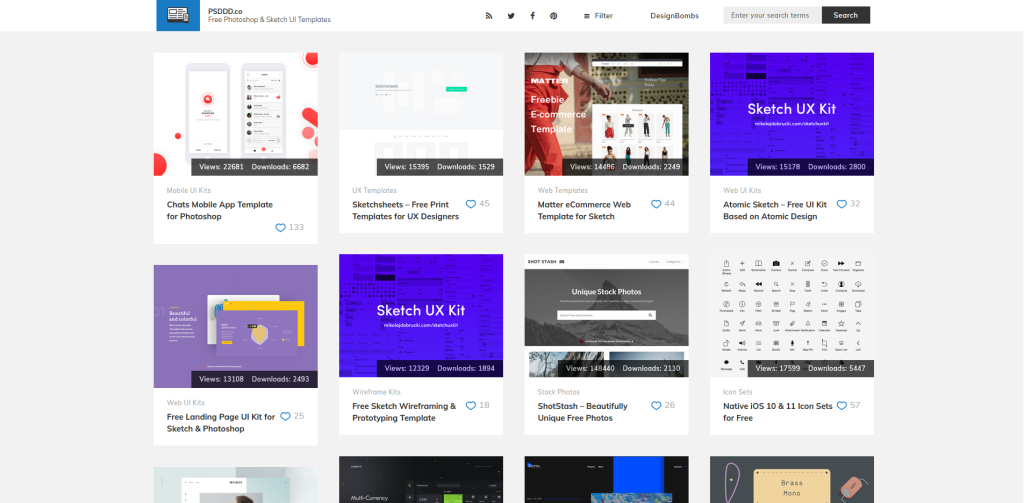The image size is (1024, 503).
Task: Like the Chats Mobile App Template
Action: (x=281, y=227)
